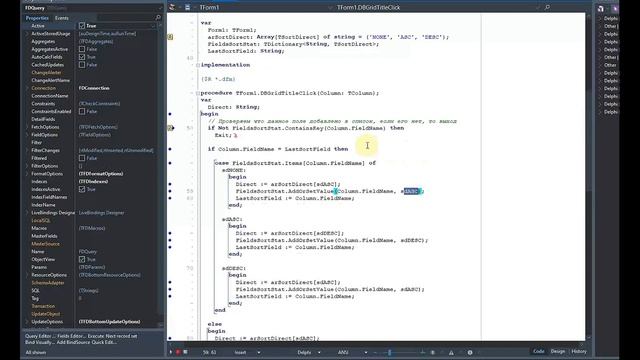The height and width of the screenshot is (360, 640).
Task: Select the SQL property row
Action: click(91, 291)
